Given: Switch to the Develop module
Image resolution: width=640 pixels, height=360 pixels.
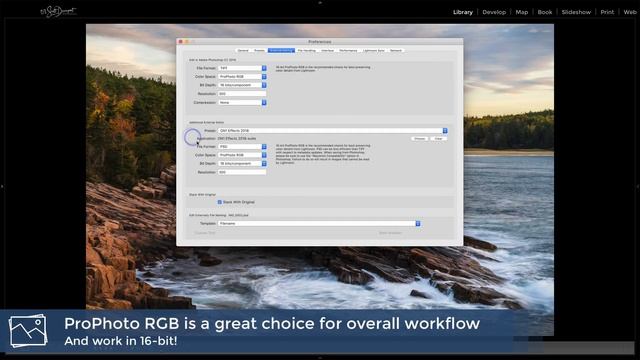Looking at the screenshot, I should pos(494,12).
